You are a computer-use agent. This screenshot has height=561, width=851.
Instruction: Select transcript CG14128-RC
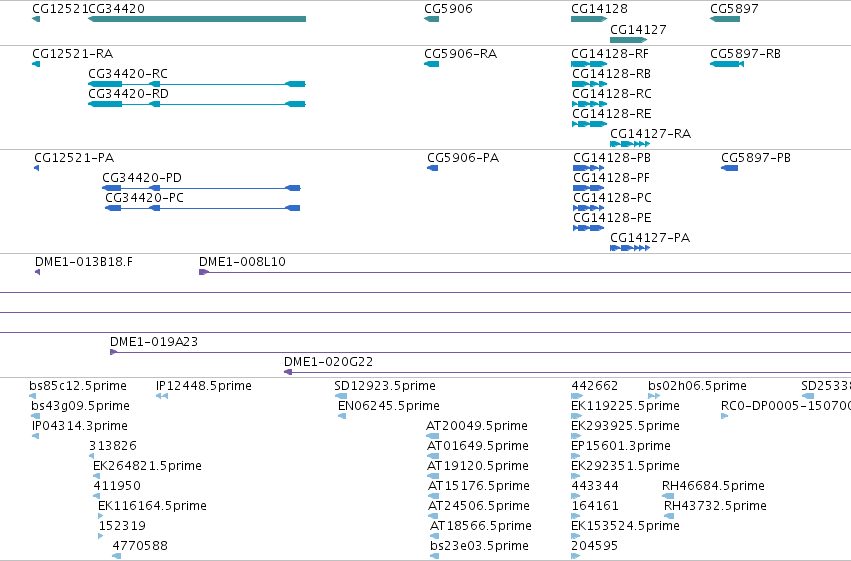589,104
